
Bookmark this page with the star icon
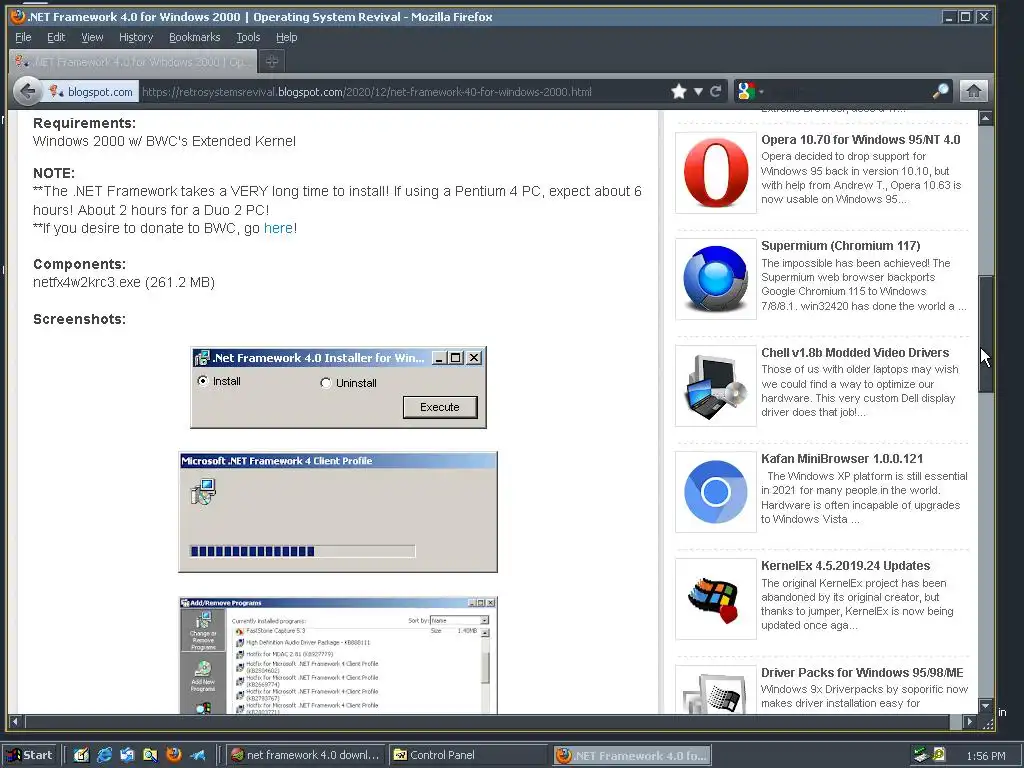click(x=679, y=91)
